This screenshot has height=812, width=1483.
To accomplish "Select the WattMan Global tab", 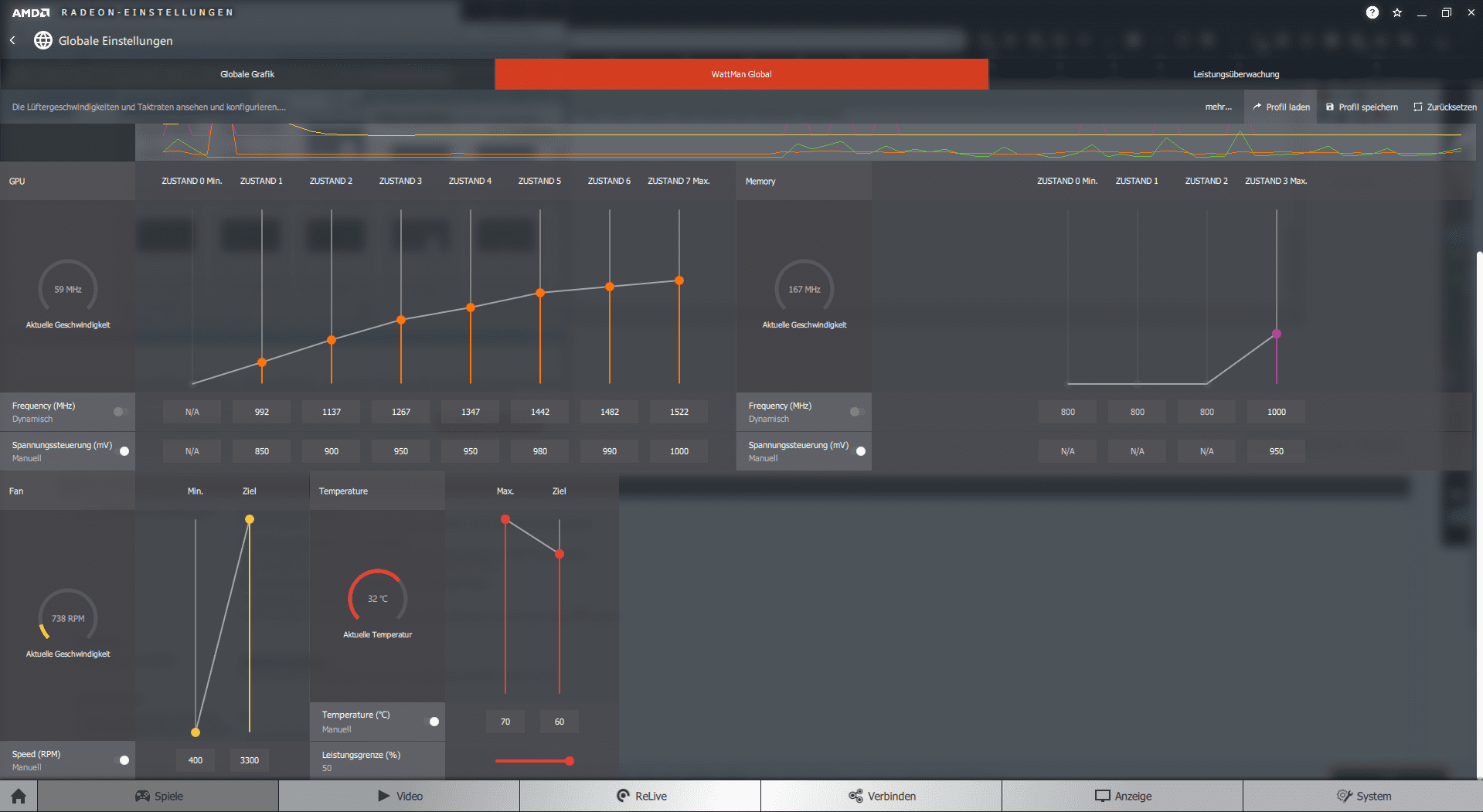I will tap(742, 74).
